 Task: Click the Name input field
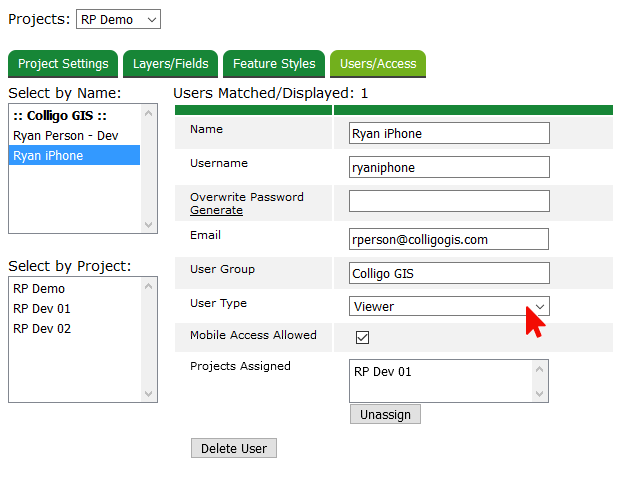449,133
